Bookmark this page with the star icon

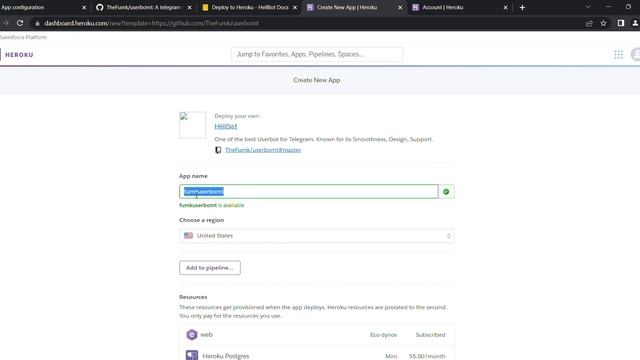(603, 23)
